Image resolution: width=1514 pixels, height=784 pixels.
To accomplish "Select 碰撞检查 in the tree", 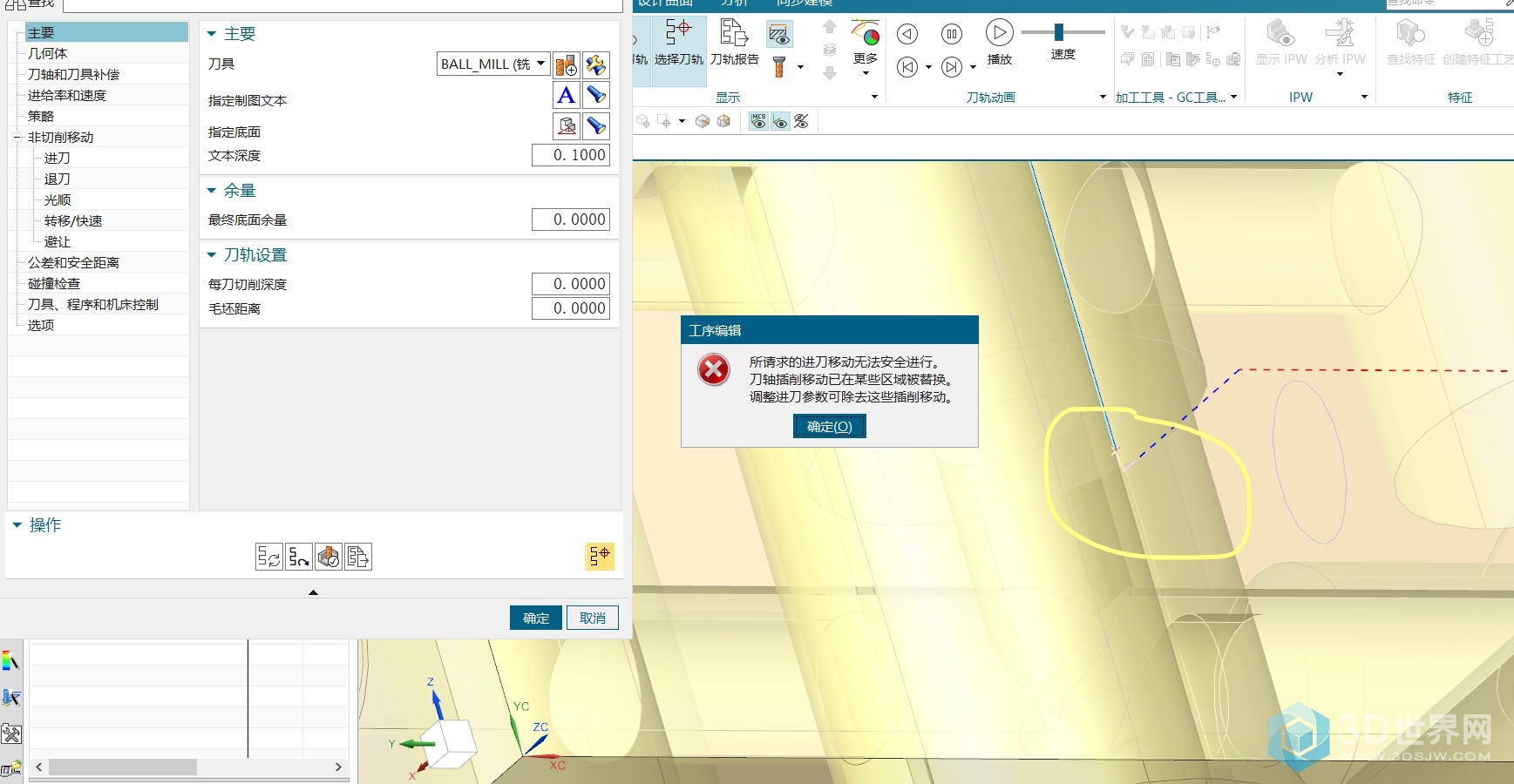I will coord(54,283).
